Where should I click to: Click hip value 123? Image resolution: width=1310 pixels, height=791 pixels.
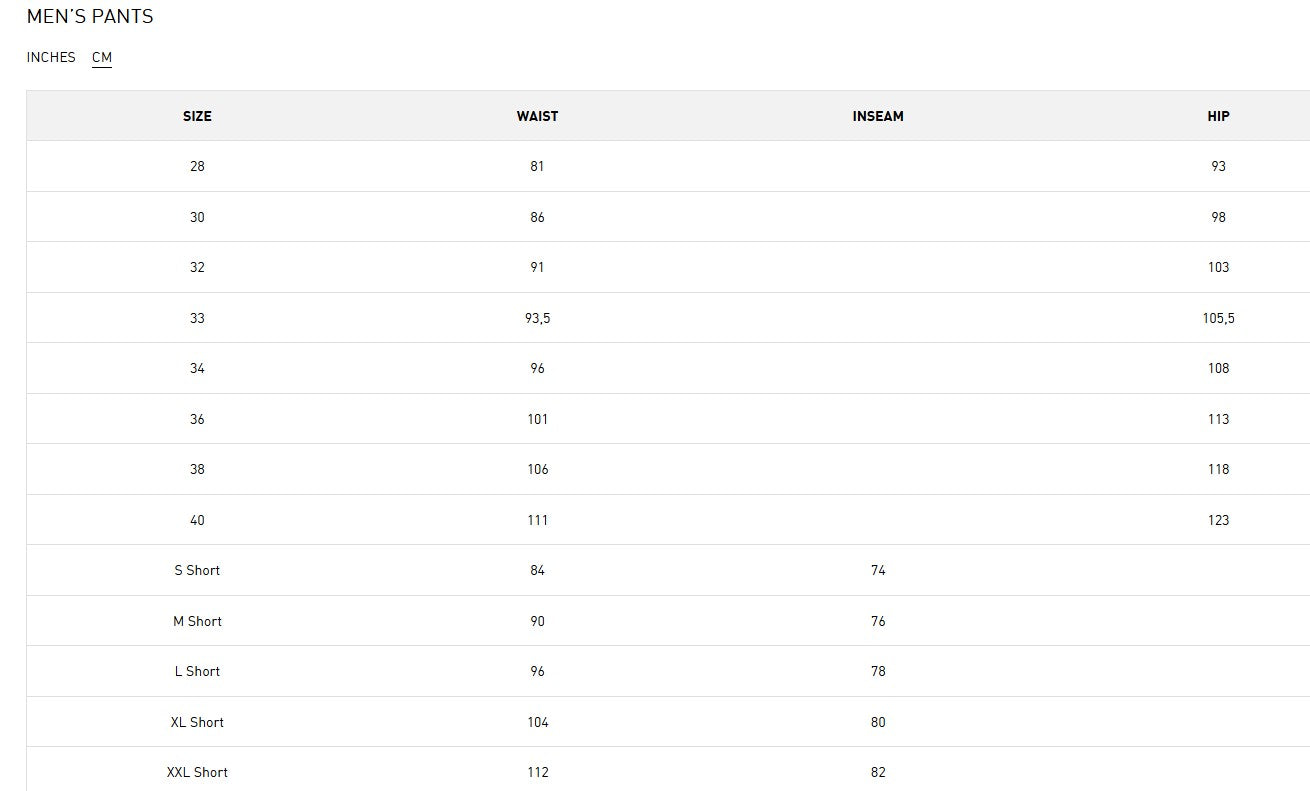tap(1218, 520)
